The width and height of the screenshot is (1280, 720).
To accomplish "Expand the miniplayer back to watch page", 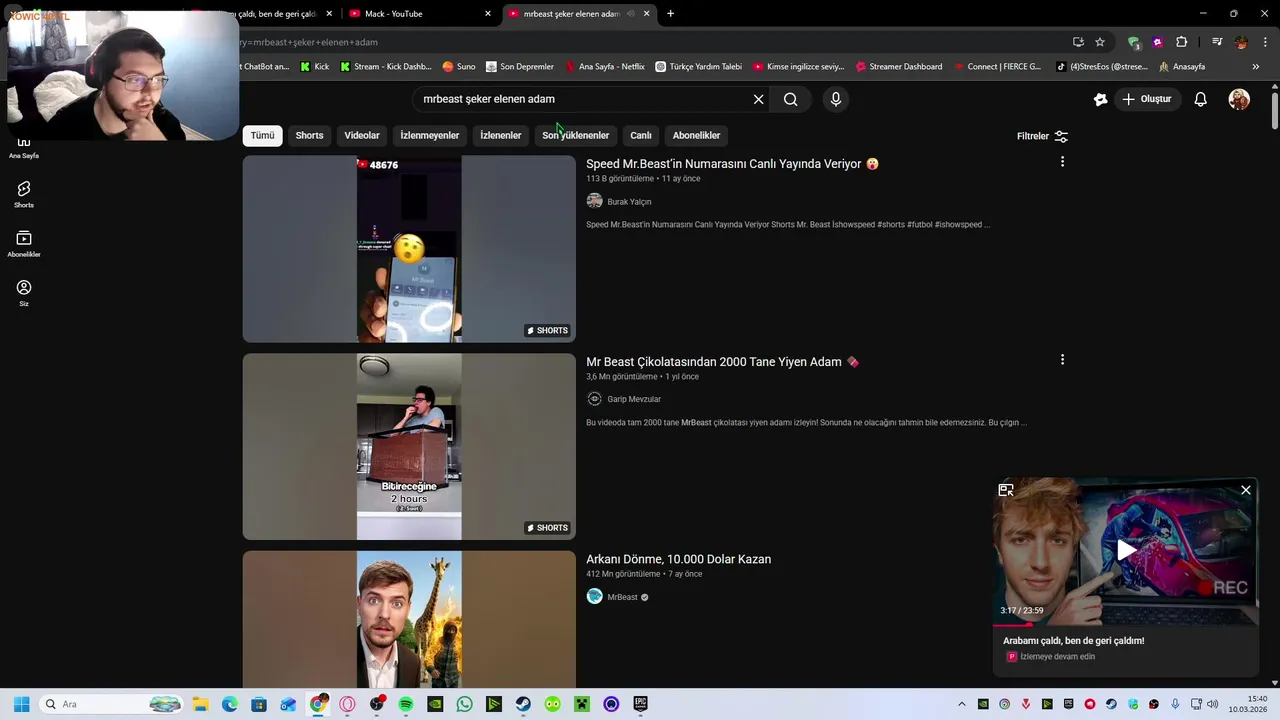I will coord(1006,490).
